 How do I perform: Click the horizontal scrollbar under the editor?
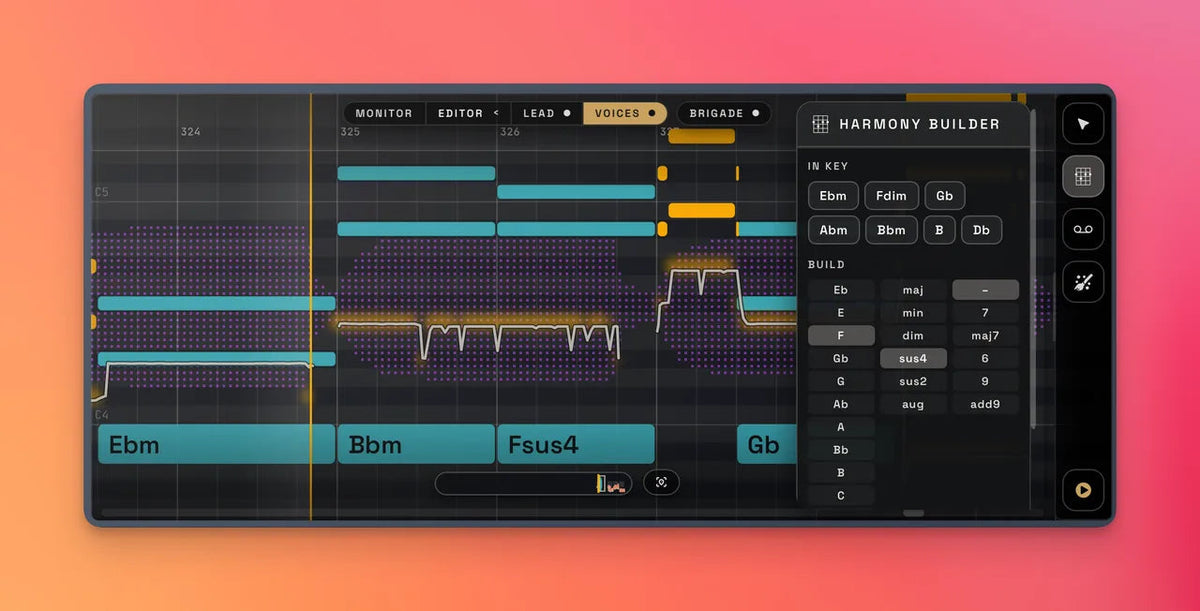[x=913, y=514]
